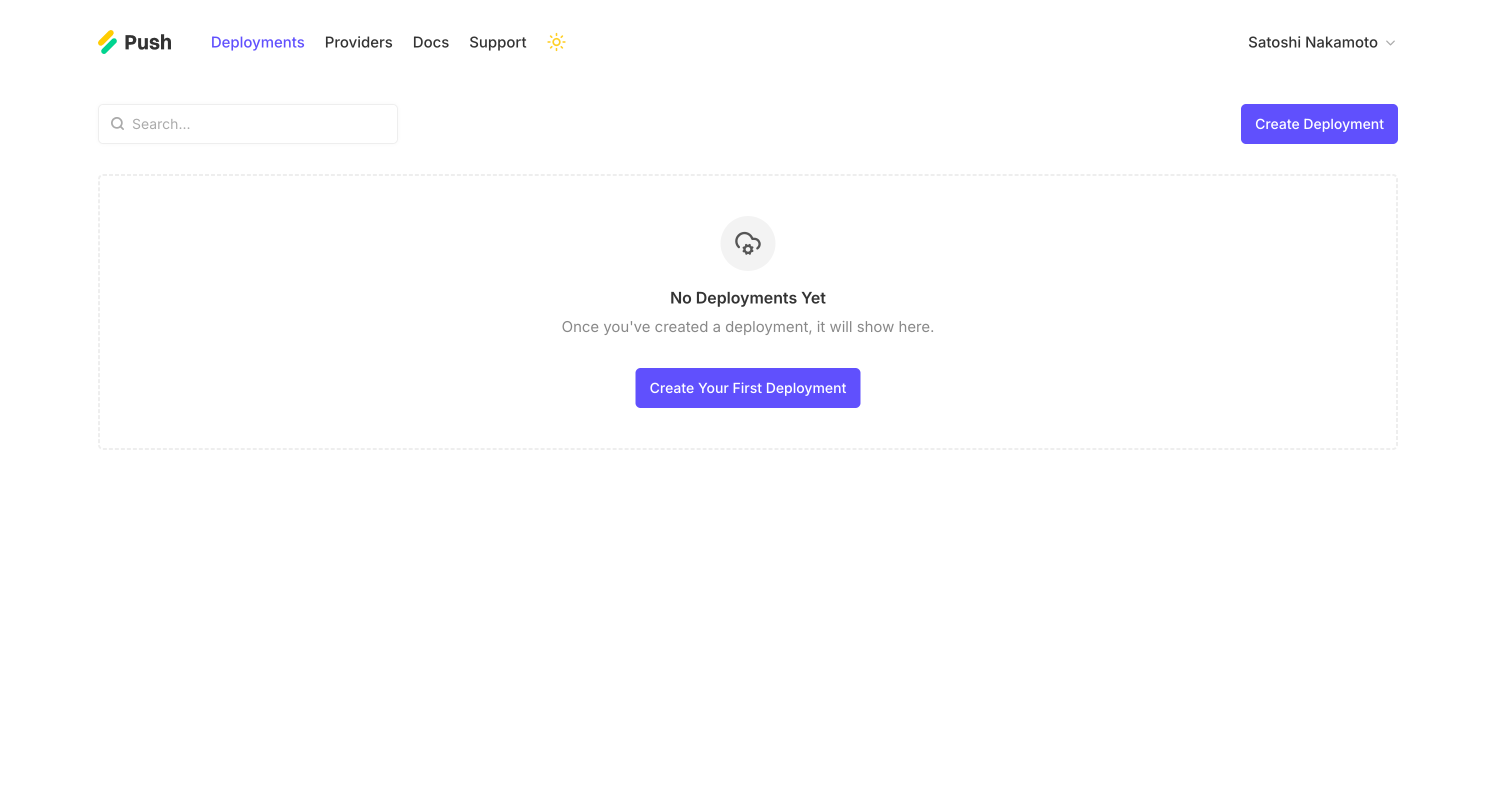Click the cloud gear empty-state icon
Image resolution: width=1496 pixels, height=812 pixels.
coord(747,243)
